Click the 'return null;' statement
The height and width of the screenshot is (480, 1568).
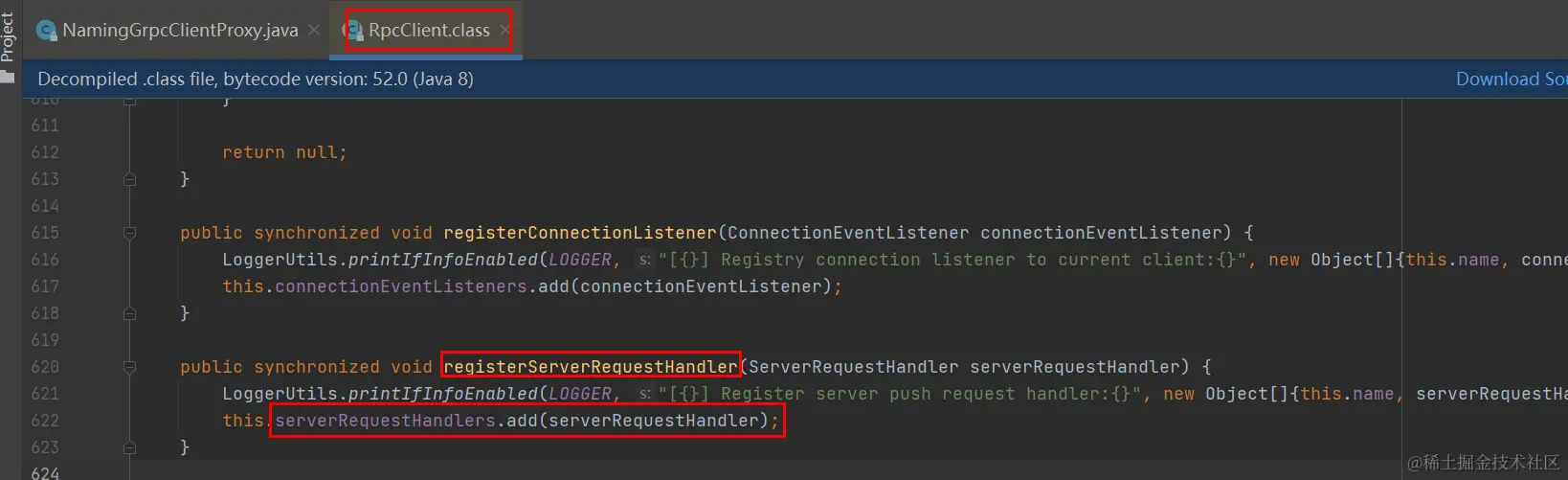click(284, 152)
